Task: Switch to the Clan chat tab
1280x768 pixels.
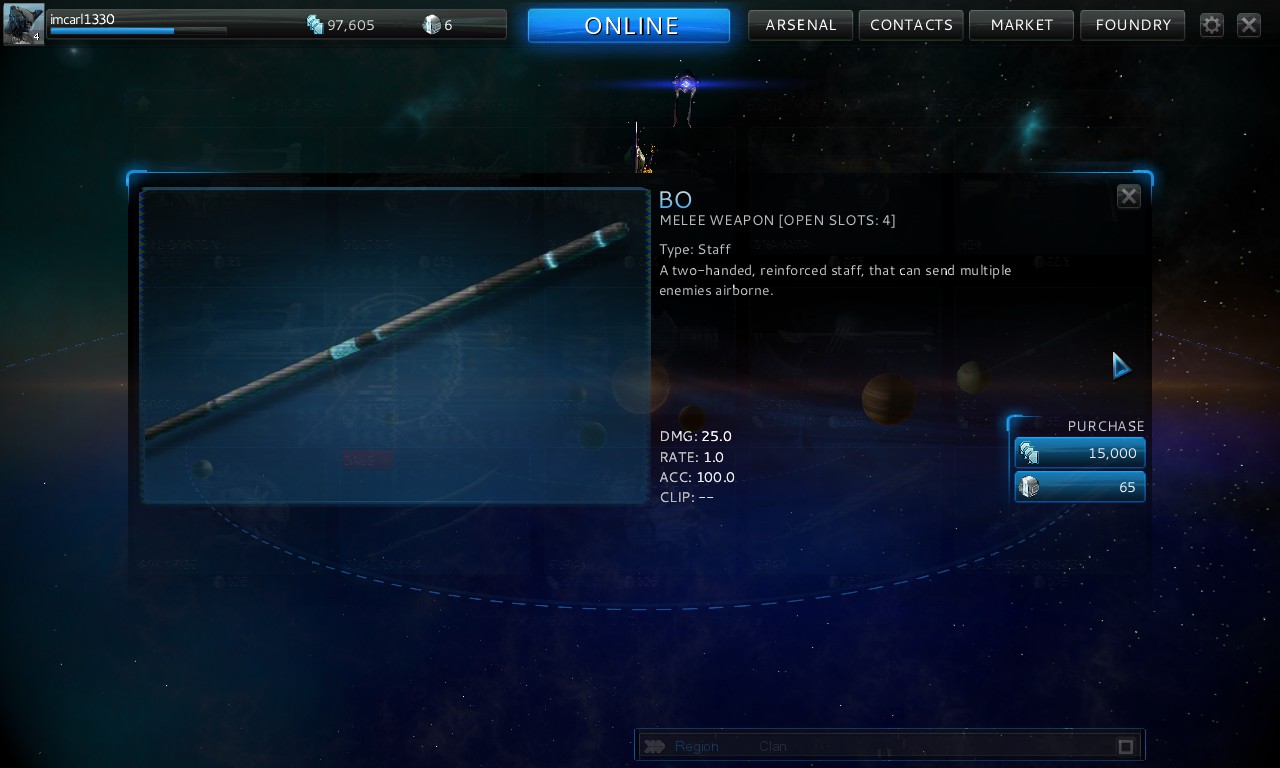Action: click(773, 746)
